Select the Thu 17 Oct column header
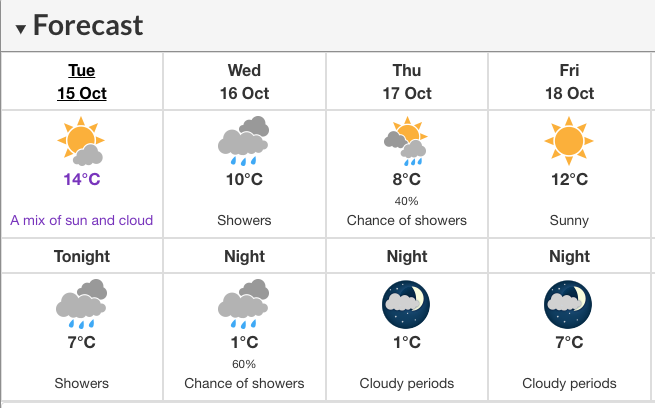 407,81
